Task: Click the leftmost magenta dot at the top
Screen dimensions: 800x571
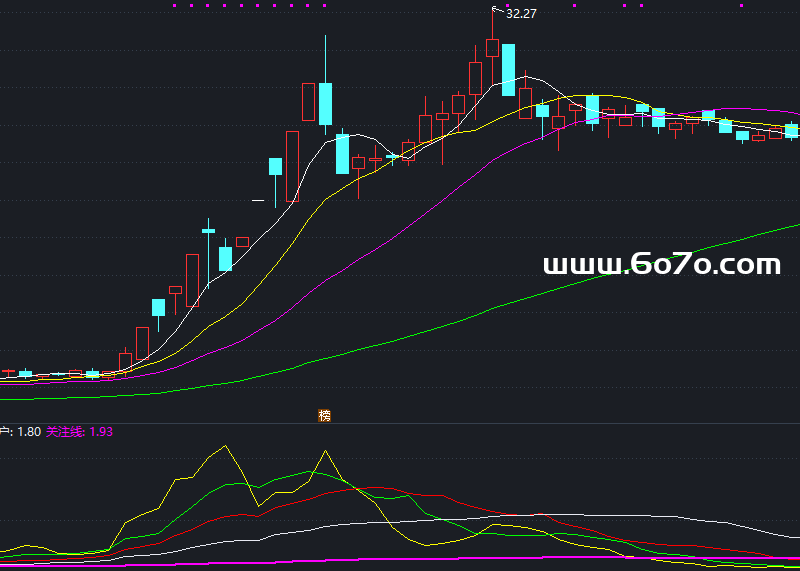Action: pos(175,5)
